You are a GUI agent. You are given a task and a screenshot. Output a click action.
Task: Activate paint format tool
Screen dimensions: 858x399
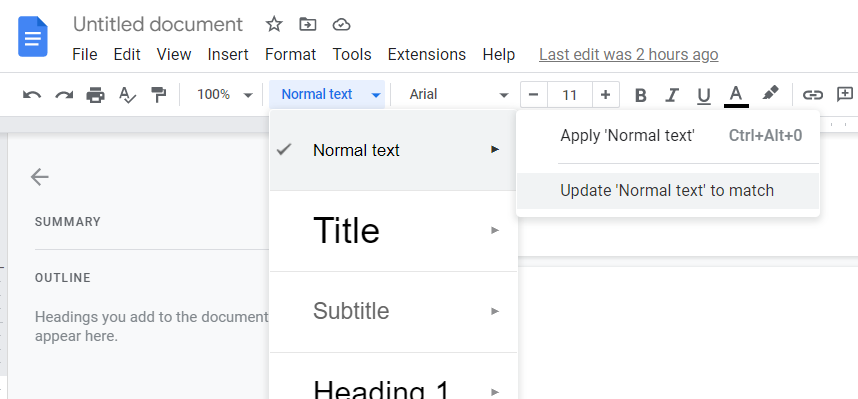point(159,95)
